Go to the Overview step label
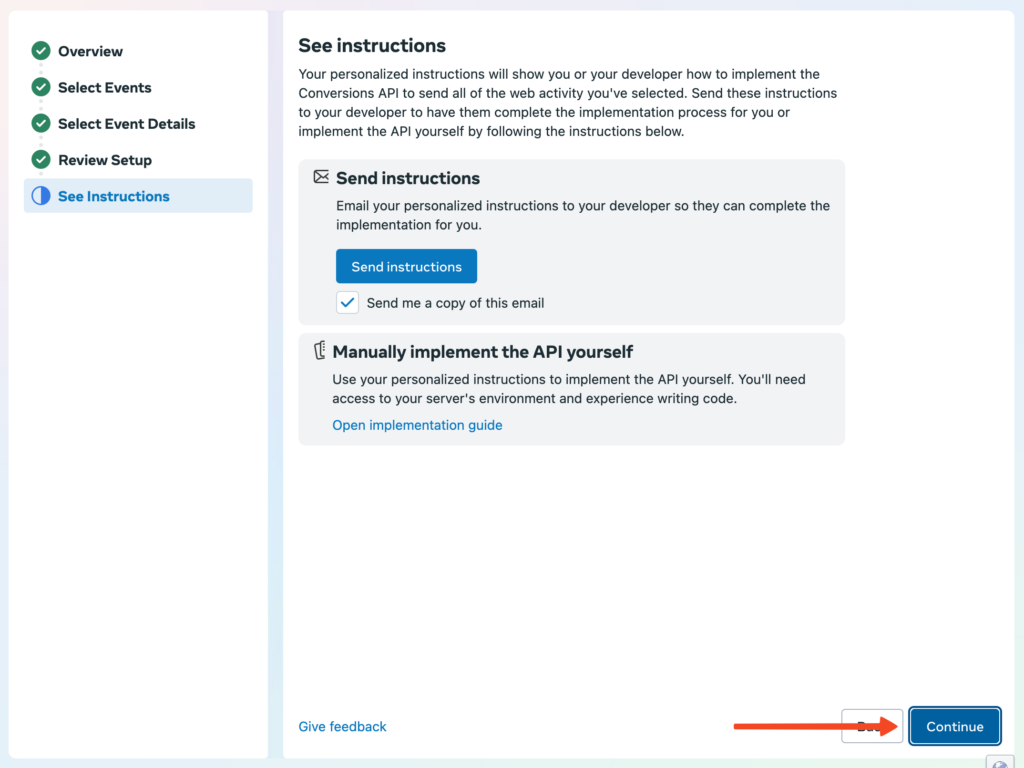The height and width of the screenshot is (768, 1024). (90, 51)
